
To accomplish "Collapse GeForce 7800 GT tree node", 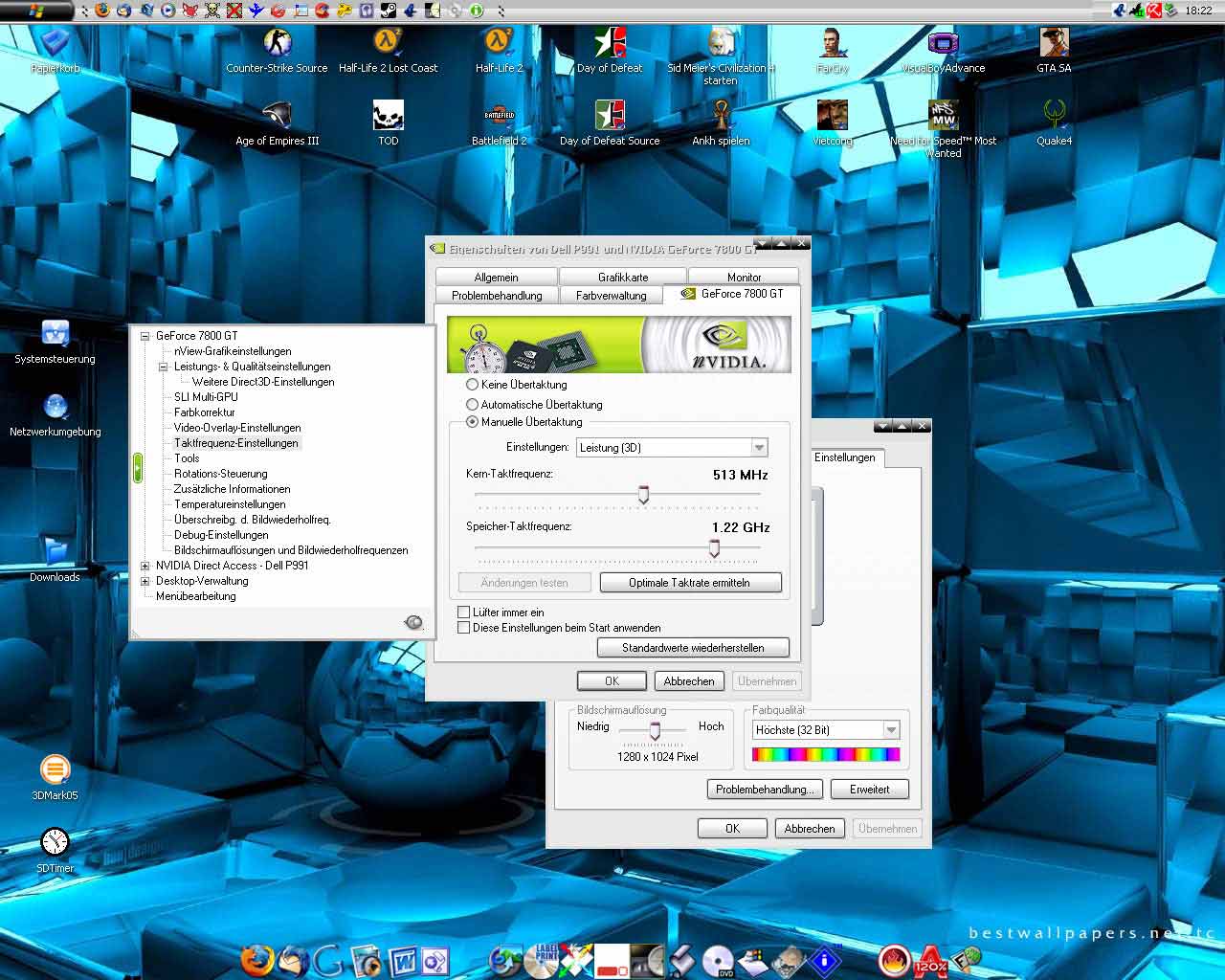I will 145,336.
